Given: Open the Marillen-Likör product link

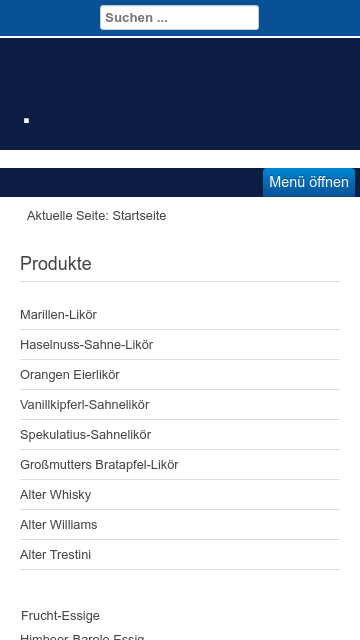Looking at the screenshot, I should pyautogui.click(x=58, y=315).
